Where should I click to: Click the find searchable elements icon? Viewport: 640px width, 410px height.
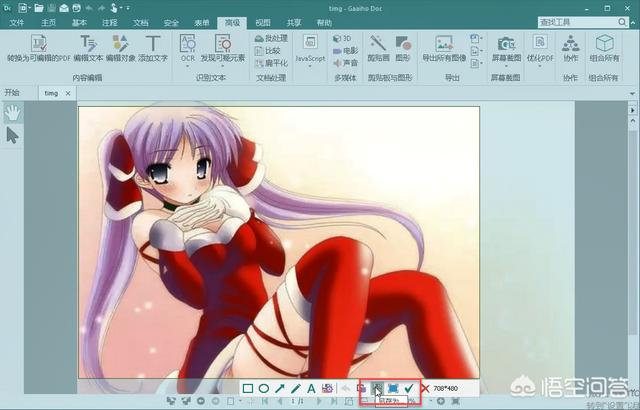pyautogui.click(x=223, y=43)
